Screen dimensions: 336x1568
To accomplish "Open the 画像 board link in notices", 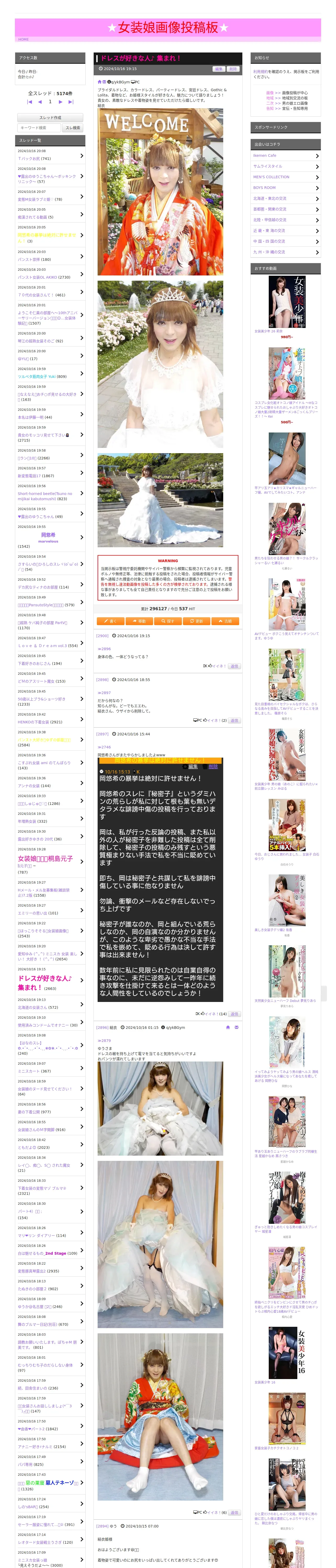I will (x=270, y=93).
